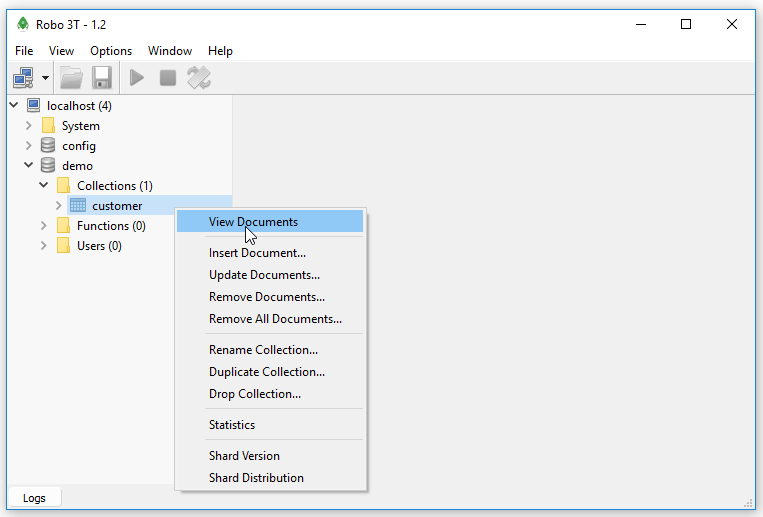Click the window resize grip corner
Screen dimensions: 763x517
(748, 504)
